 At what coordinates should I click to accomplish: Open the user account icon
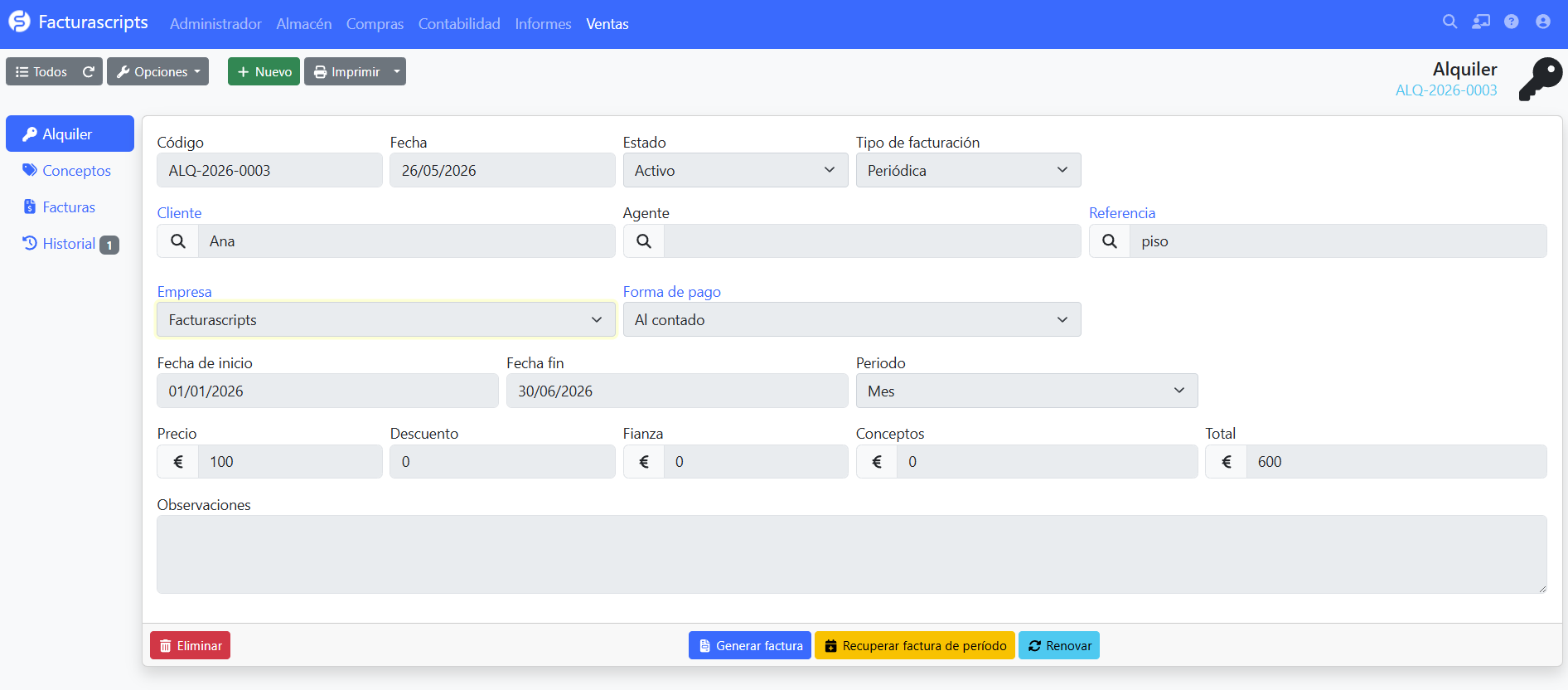click(x=1543, y=22)
